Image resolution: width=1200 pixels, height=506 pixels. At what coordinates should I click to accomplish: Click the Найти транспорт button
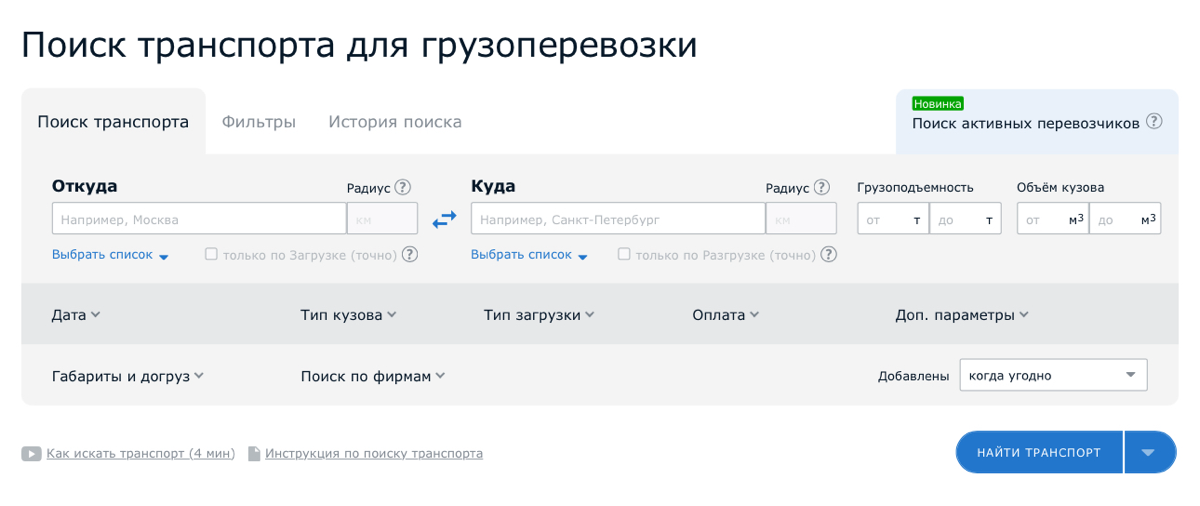pyautogui.click(x=1039, y=453)
